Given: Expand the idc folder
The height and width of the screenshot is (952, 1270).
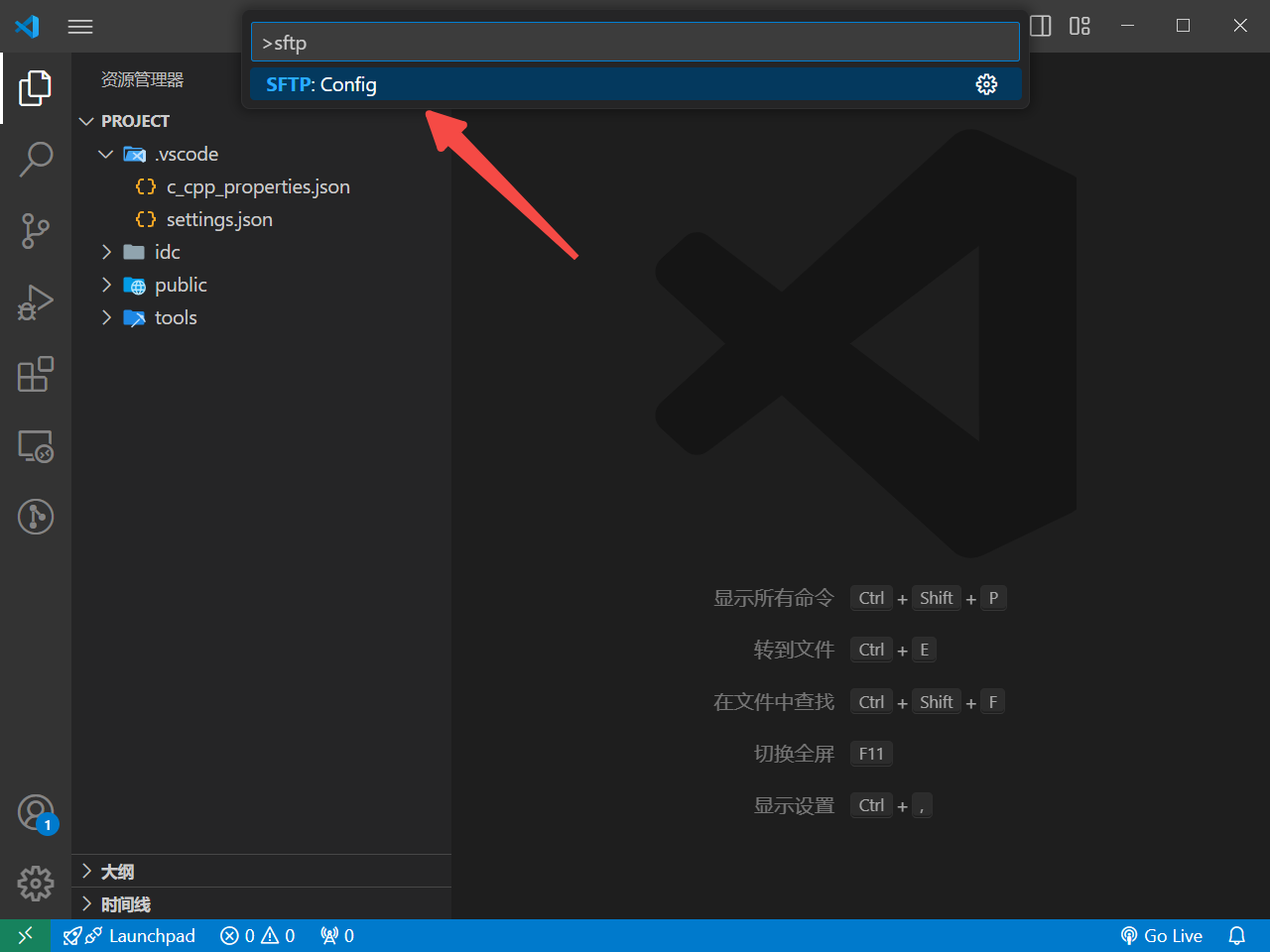Looking at the screenshot, I should pos(262,252).
